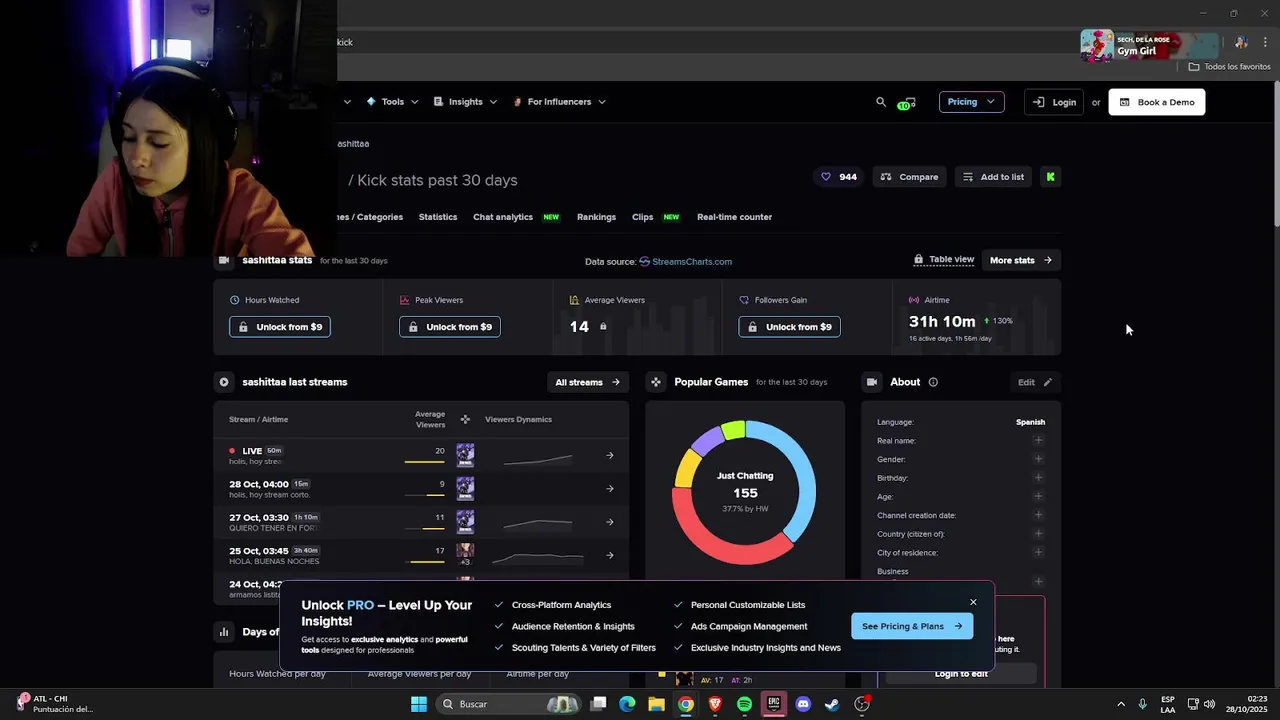Image resolution: width=1280 pixels, height=720 pixels.
Task: Click the More stats button
Action: click(x=1021, y=260)
